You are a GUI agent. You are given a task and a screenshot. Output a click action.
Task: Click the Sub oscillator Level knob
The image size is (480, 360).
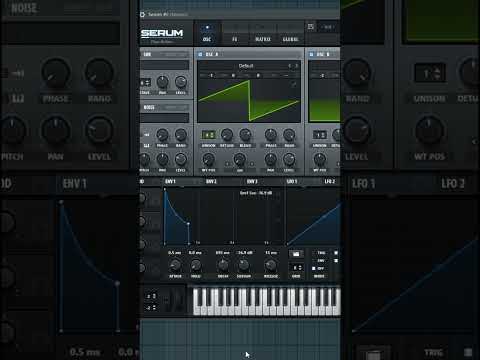181,81
